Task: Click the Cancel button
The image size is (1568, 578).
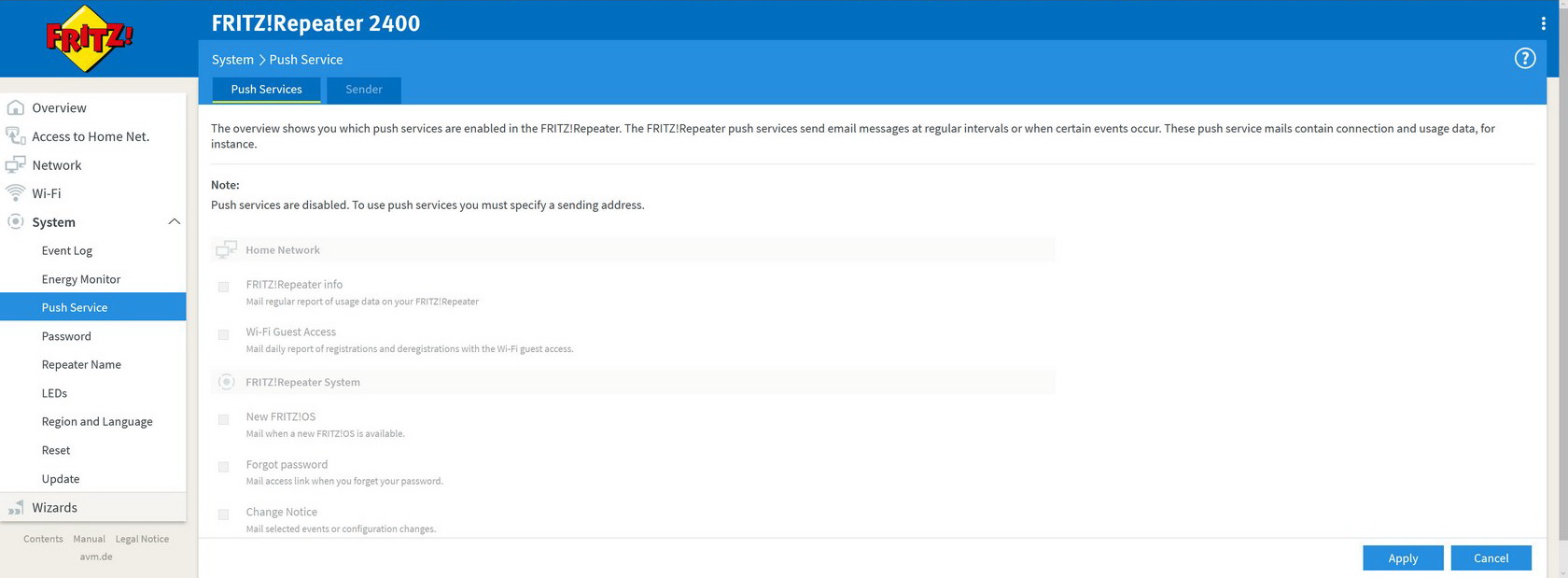Action: (1491, 557)
